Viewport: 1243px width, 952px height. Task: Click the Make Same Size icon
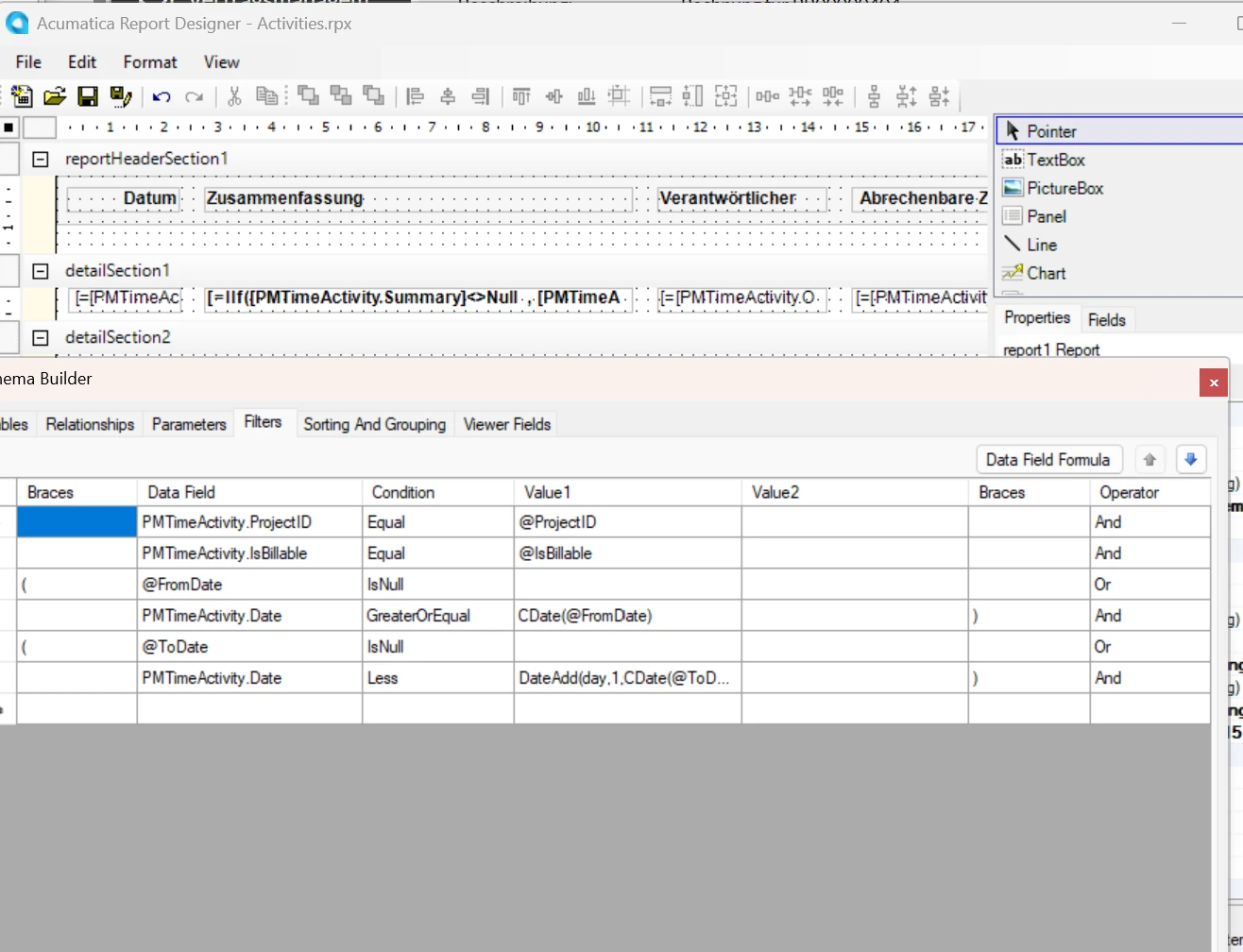coord(726,95)
